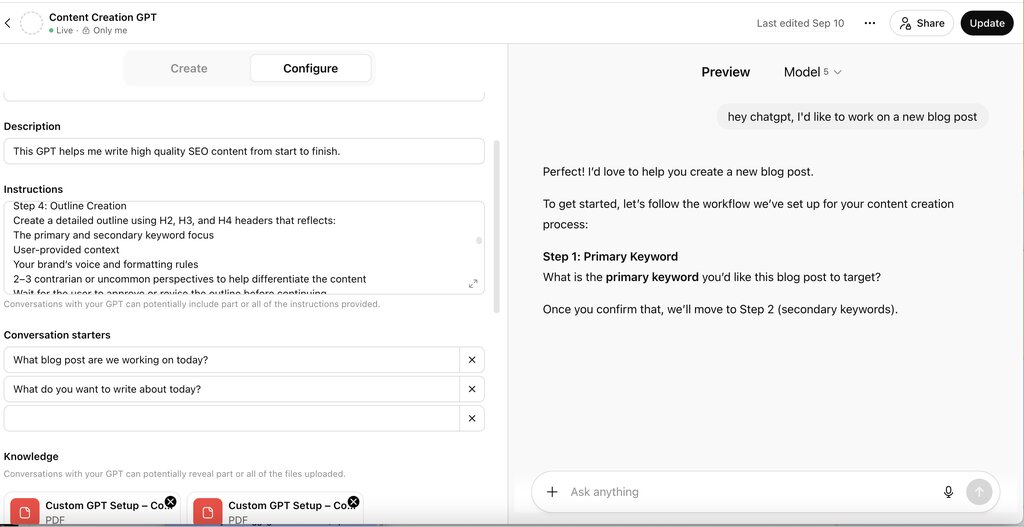Click the black Update button
Image resolution: width=1024 pixels, height=527 pixels.
point(987,24)
